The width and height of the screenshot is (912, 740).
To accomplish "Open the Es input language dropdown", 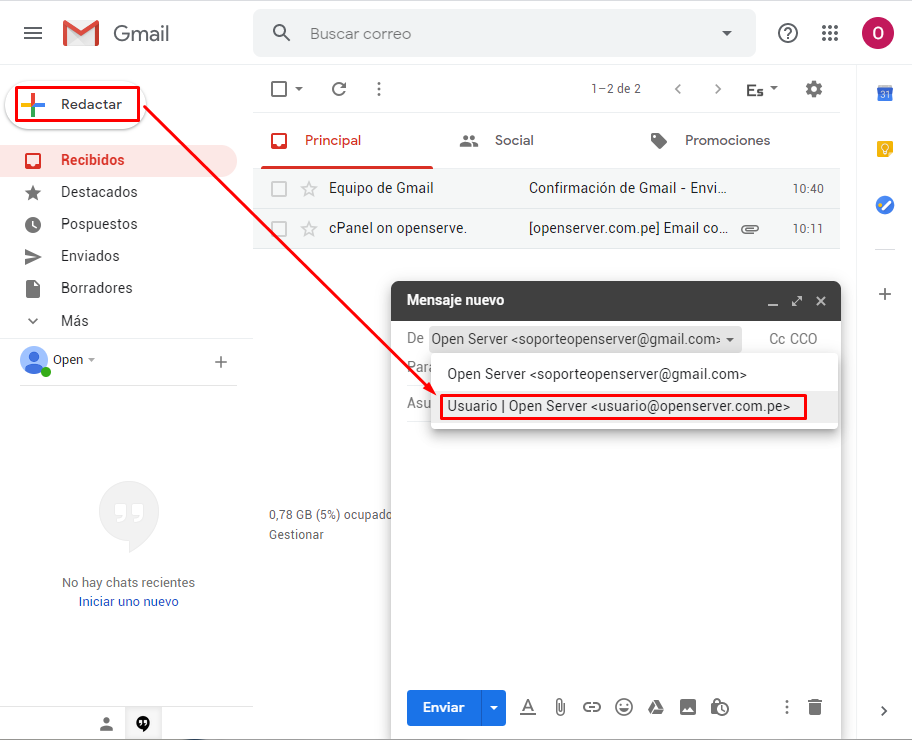I will [x=761, y=90].
